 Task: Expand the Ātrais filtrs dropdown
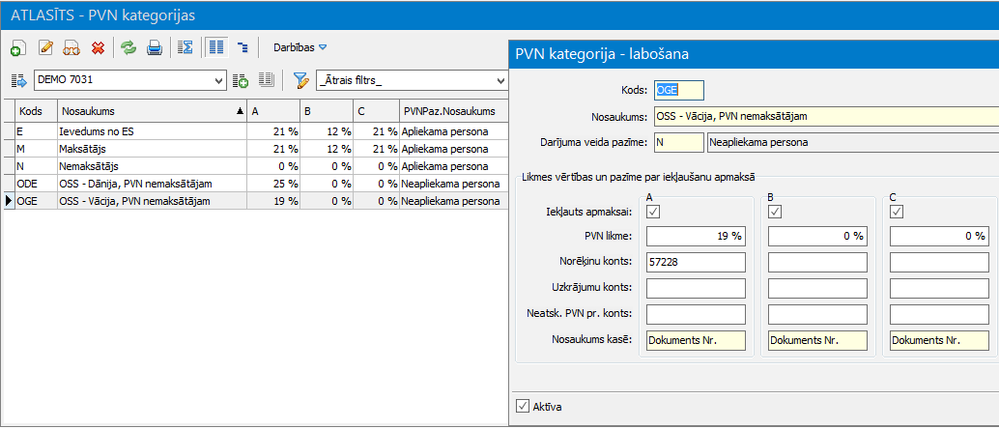(x=501, y=80)
